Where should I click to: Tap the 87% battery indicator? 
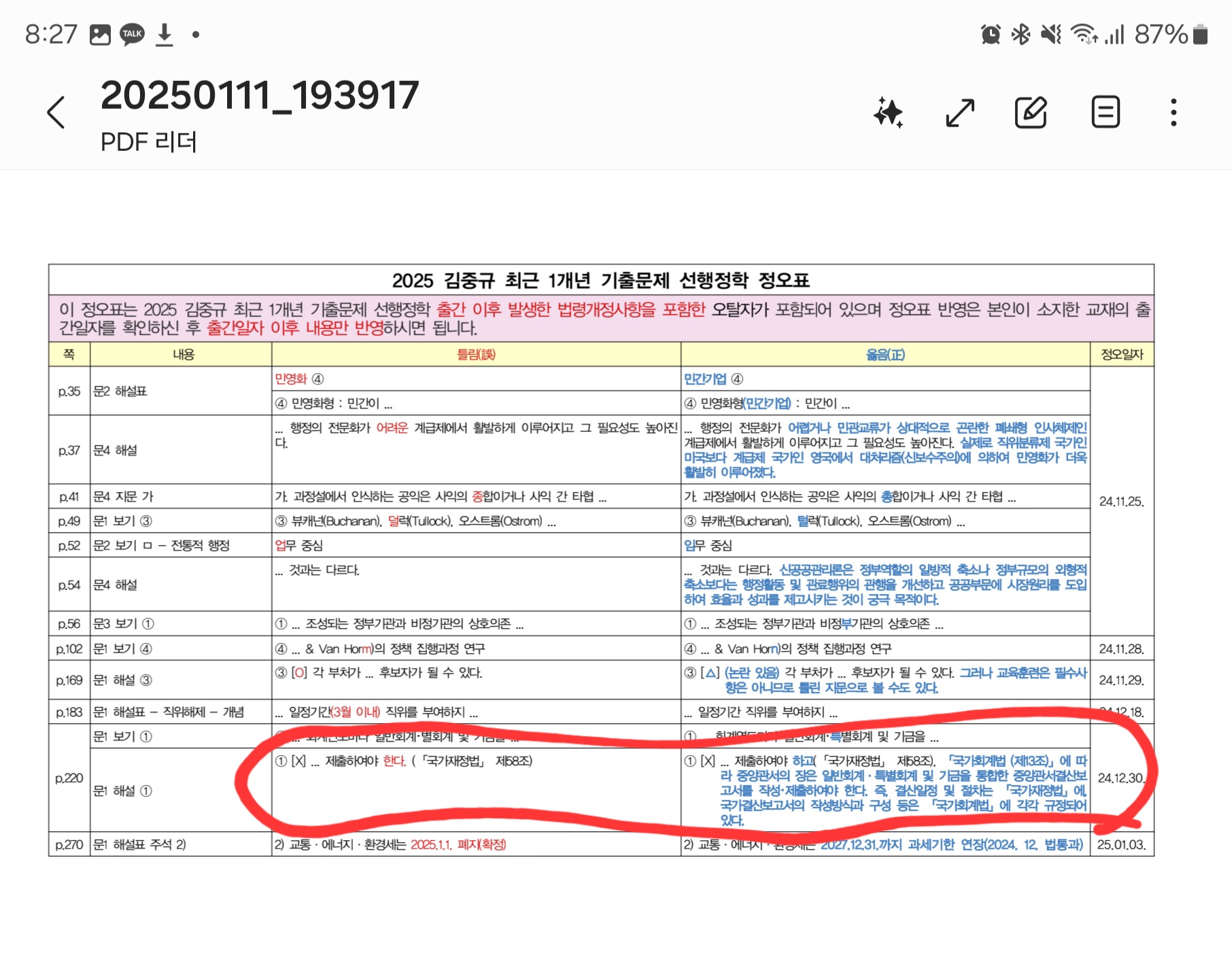(x=1171, y=34)
